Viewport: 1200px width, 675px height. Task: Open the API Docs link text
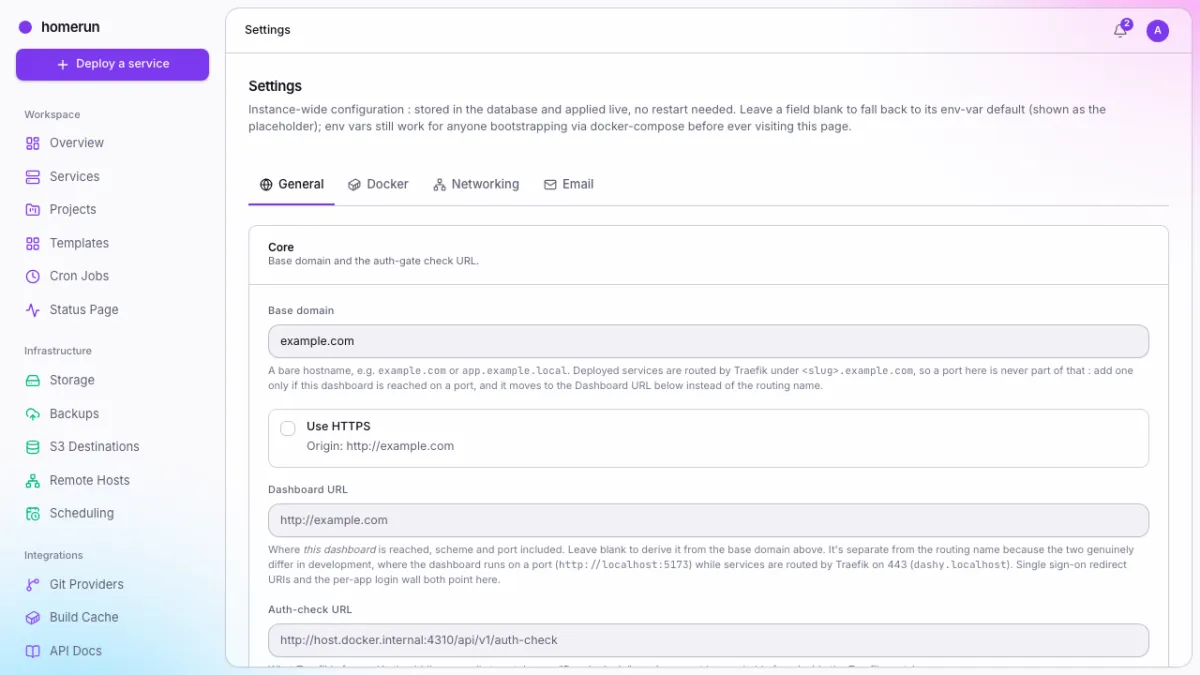[76, 651]
